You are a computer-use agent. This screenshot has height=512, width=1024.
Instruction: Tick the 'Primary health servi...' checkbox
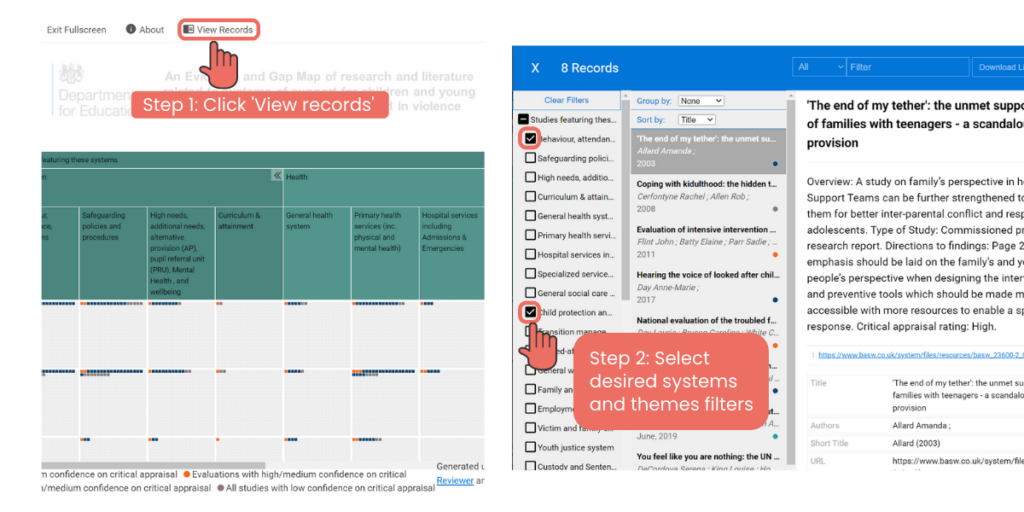click(530, 235)
